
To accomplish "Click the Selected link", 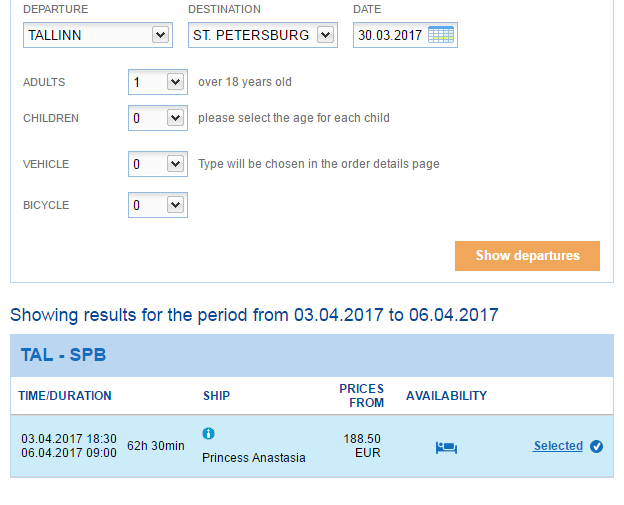I will 558,446.
